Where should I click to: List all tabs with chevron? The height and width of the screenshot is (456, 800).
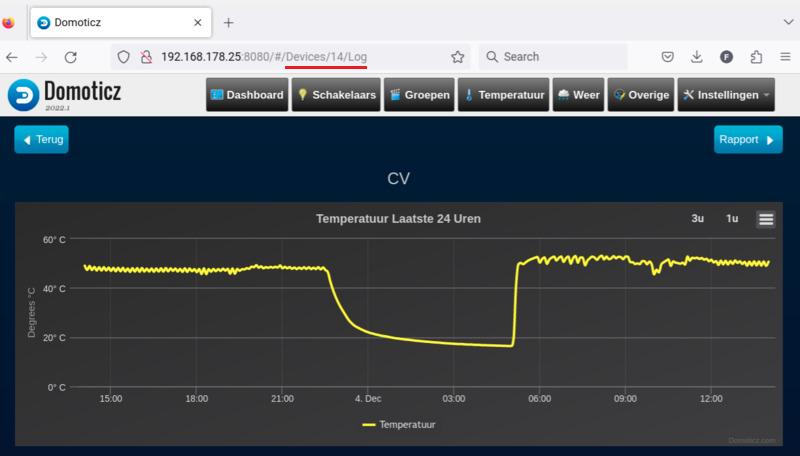tap(788, 22)
